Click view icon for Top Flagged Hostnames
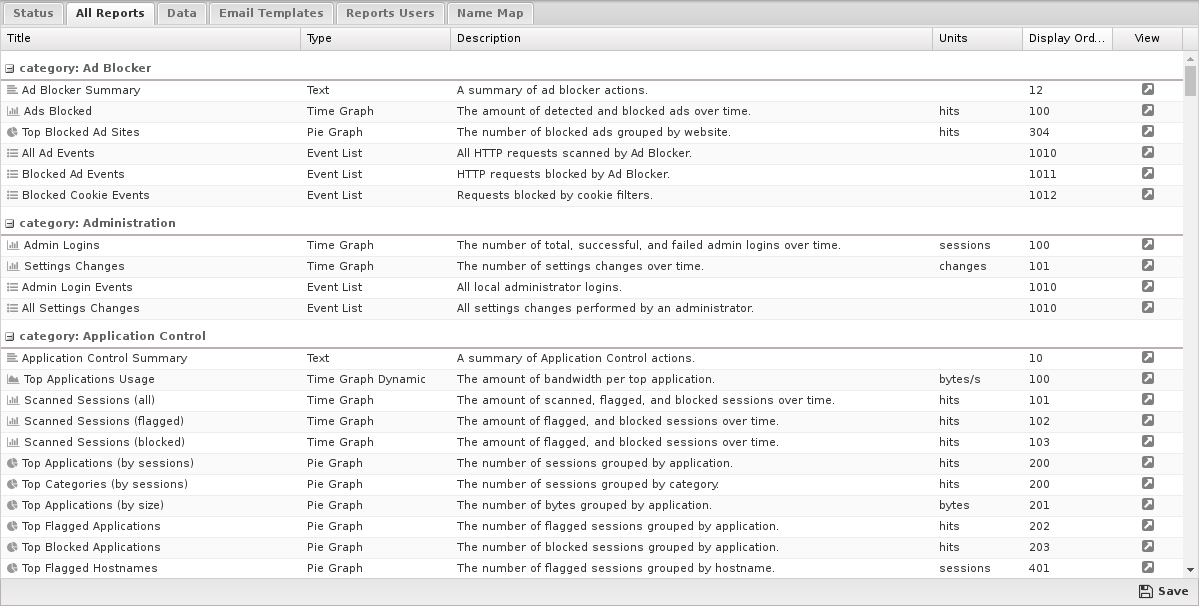The image size is (1199, 606). (1147, 568)
